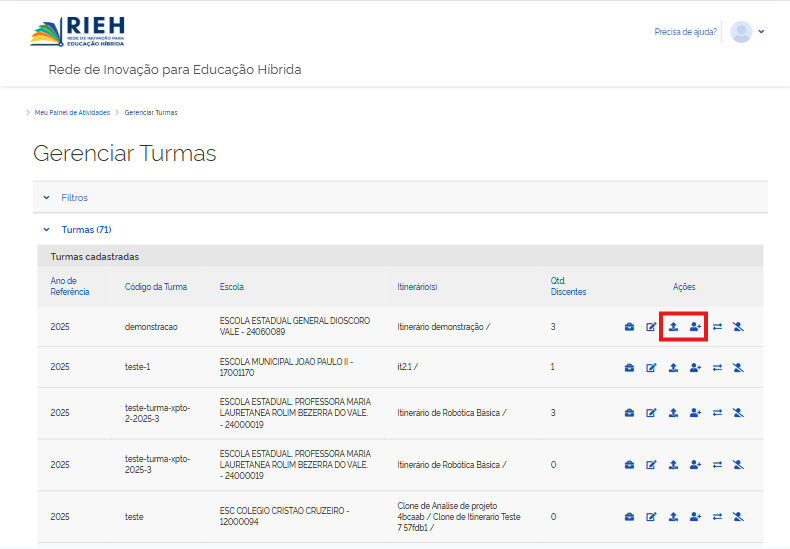Click upload icon in the demonstracao row
Viewport: 790px width, 549px height.
click(673, 327)
